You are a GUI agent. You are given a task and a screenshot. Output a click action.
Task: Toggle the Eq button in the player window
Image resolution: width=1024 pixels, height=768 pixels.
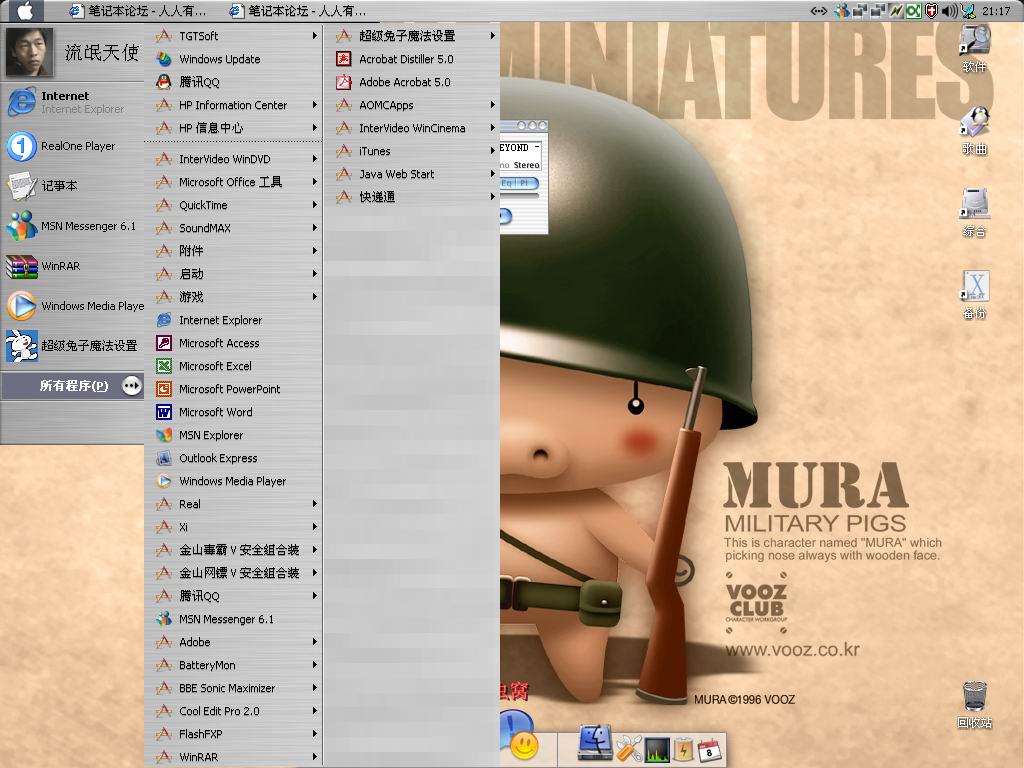point(507,183)
